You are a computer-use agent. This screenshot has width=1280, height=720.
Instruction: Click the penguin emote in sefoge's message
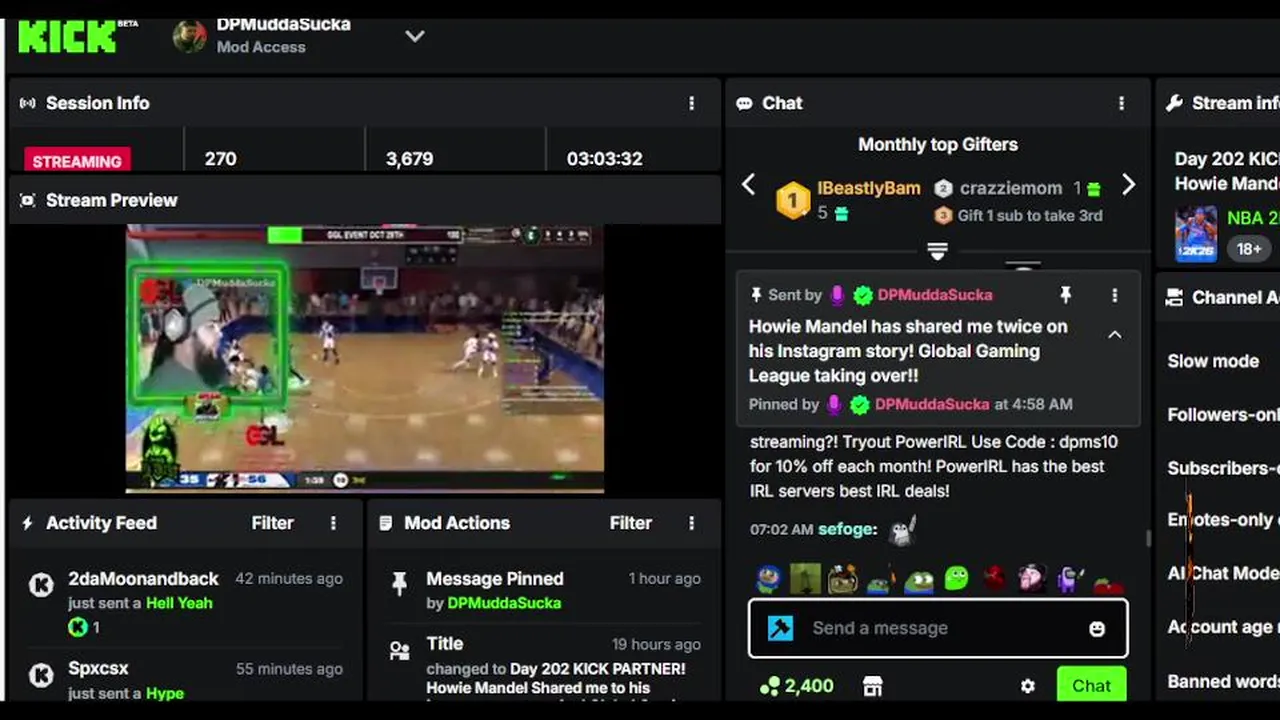click(x=902, y=530)
